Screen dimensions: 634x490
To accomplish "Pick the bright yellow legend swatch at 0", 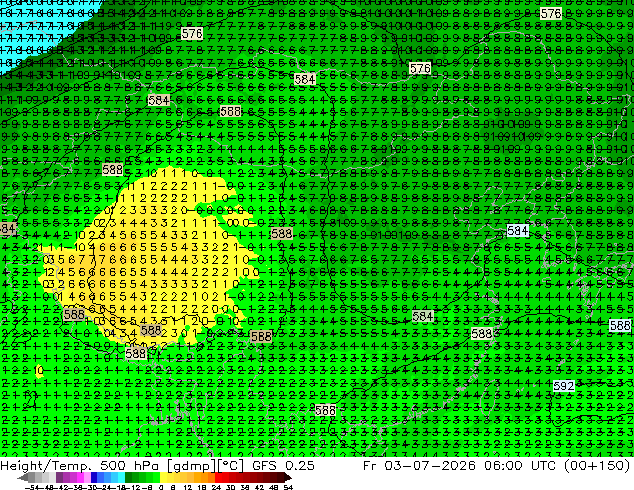I will click(163, 478).
